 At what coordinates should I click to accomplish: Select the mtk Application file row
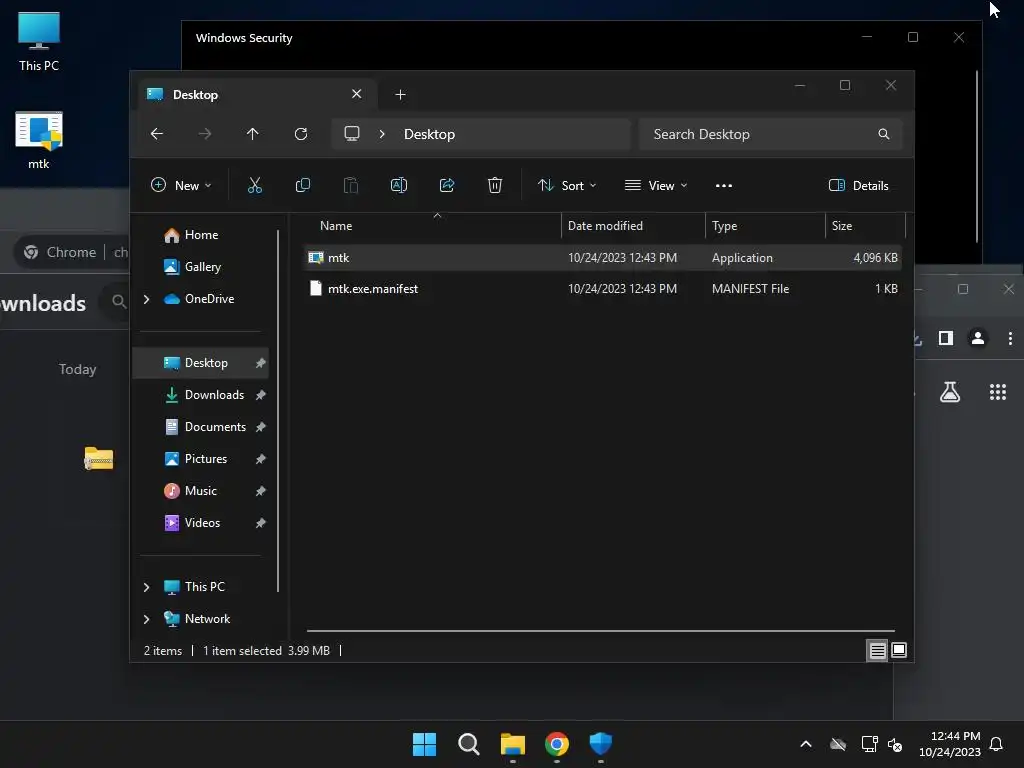(603, 258)
